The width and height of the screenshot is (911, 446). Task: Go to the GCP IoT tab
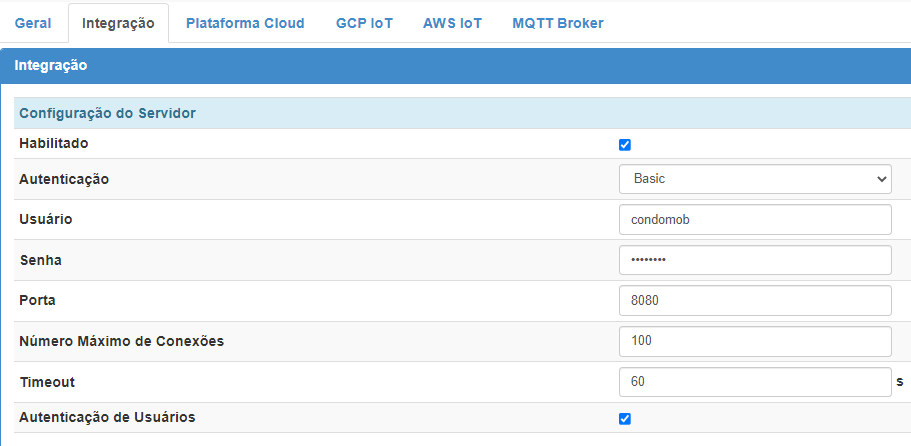[364, 23]
